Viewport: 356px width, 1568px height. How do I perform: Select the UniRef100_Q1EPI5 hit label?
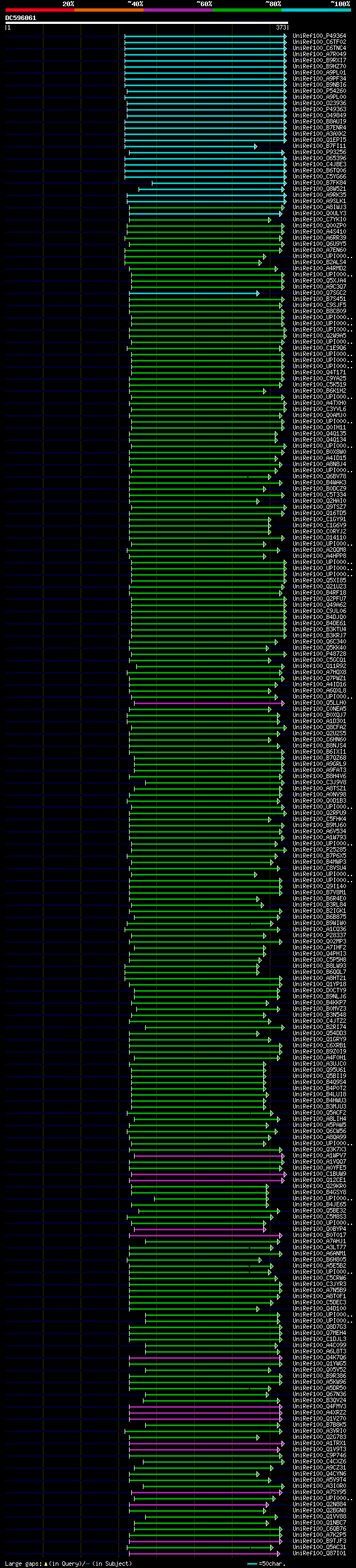[319, 140]
